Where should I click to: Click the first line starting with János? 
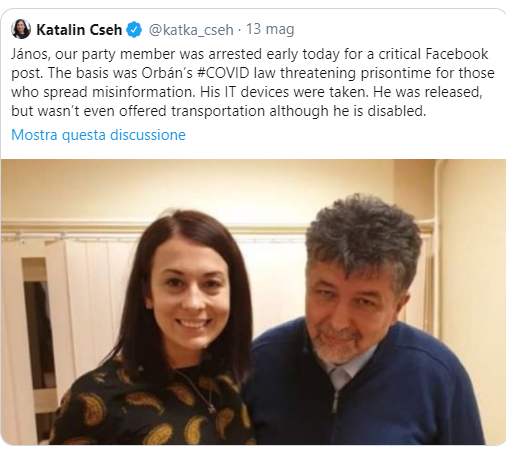250,54
